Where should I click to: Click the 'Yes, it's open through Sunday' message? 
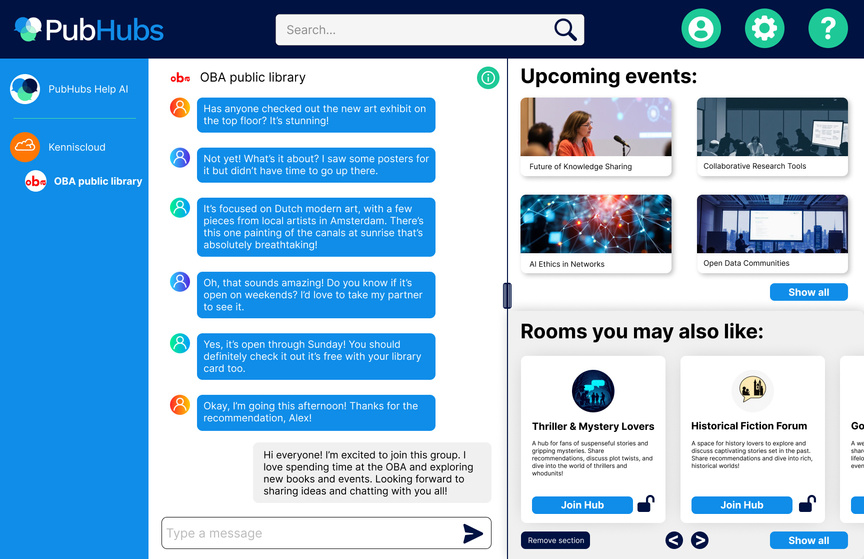pyautogui.click(x=316, y=356)
